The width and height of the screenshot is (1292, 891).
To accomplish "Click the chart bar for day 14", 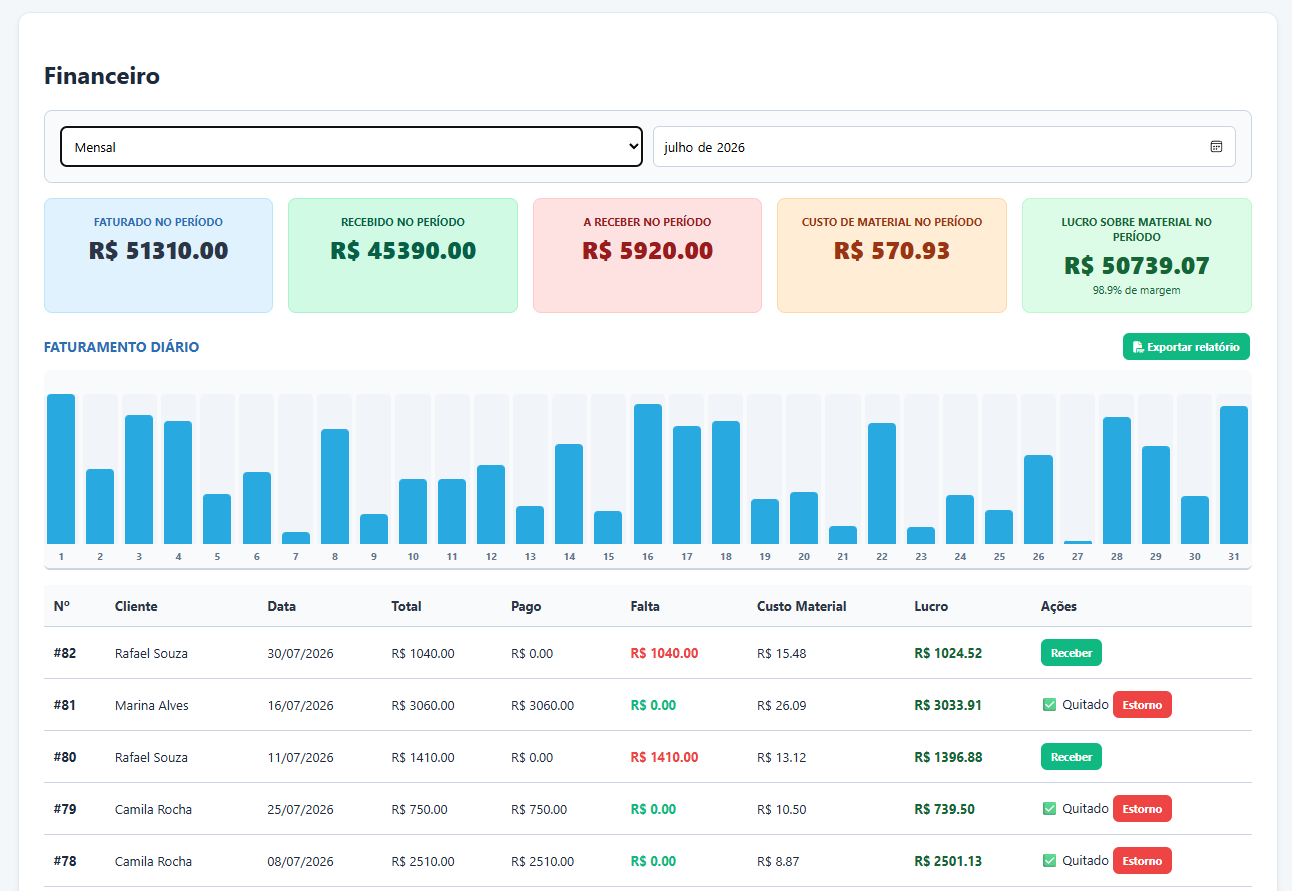I will 569,494.
